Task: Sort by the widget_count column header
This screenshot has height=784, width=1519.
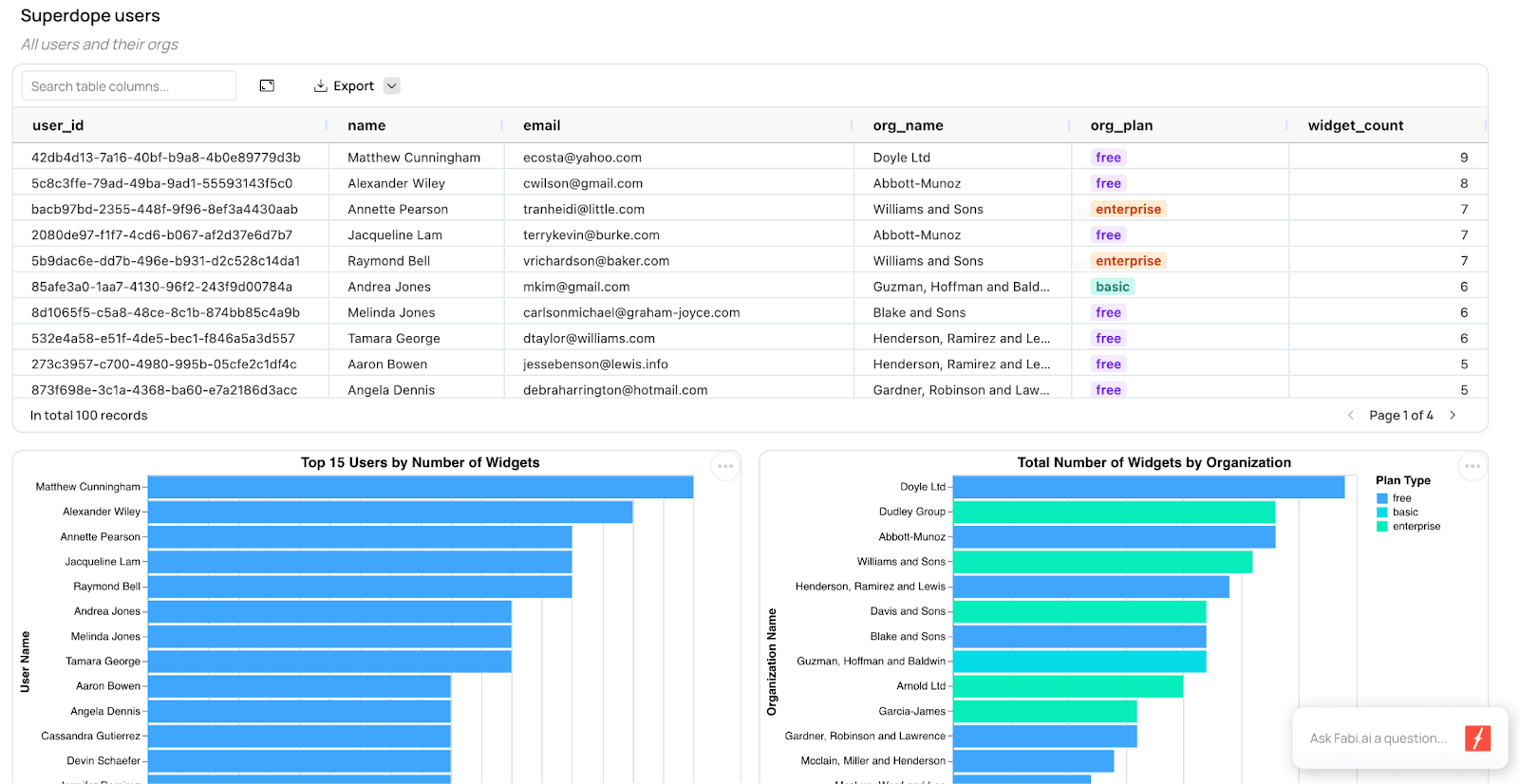Action: pyautogui.click(x=1355, y=125)
